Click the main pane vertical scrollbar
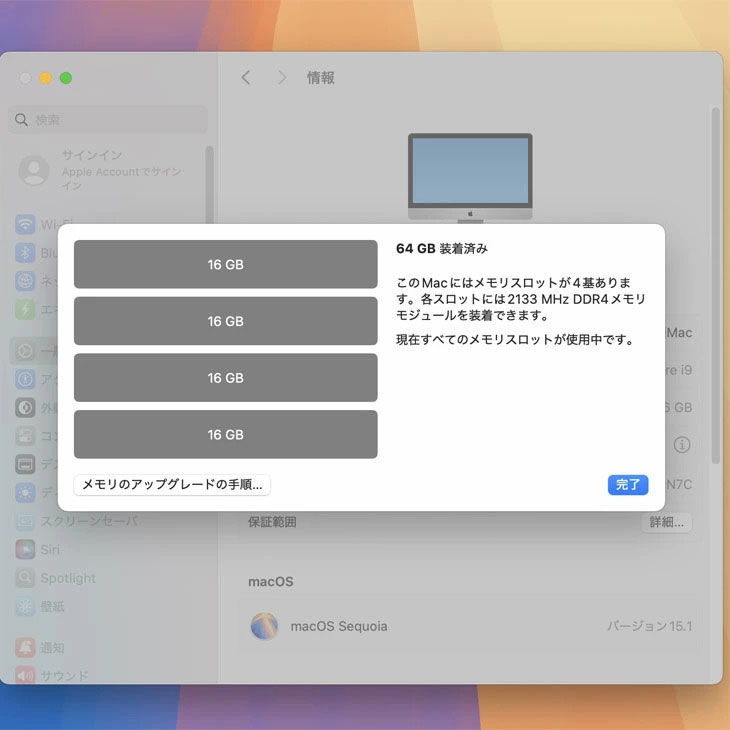Viewport: 730px width, 730px height. (x=716, y=285)
